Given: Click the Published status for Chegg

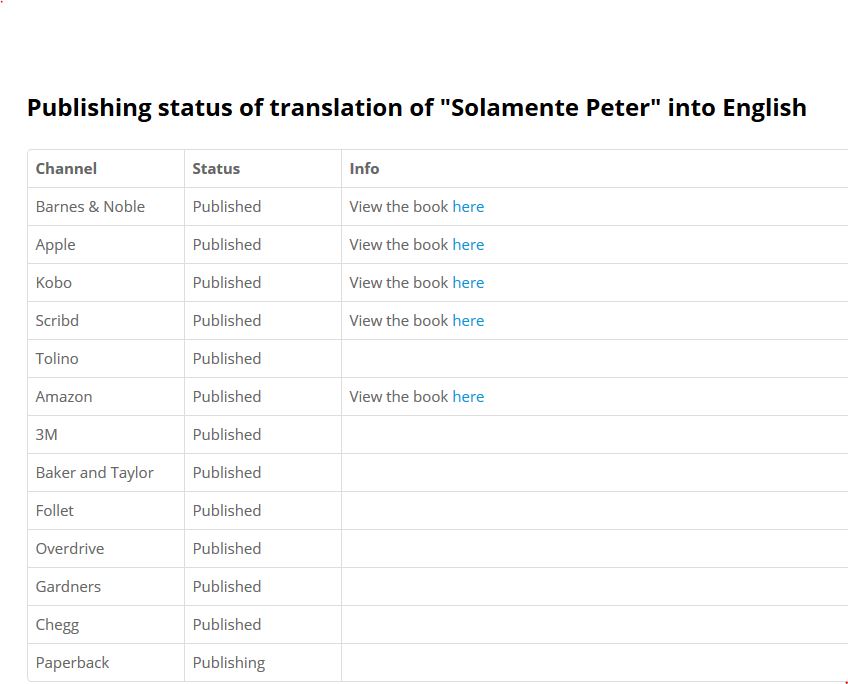Looking at the screenshot, I should 227,625.
